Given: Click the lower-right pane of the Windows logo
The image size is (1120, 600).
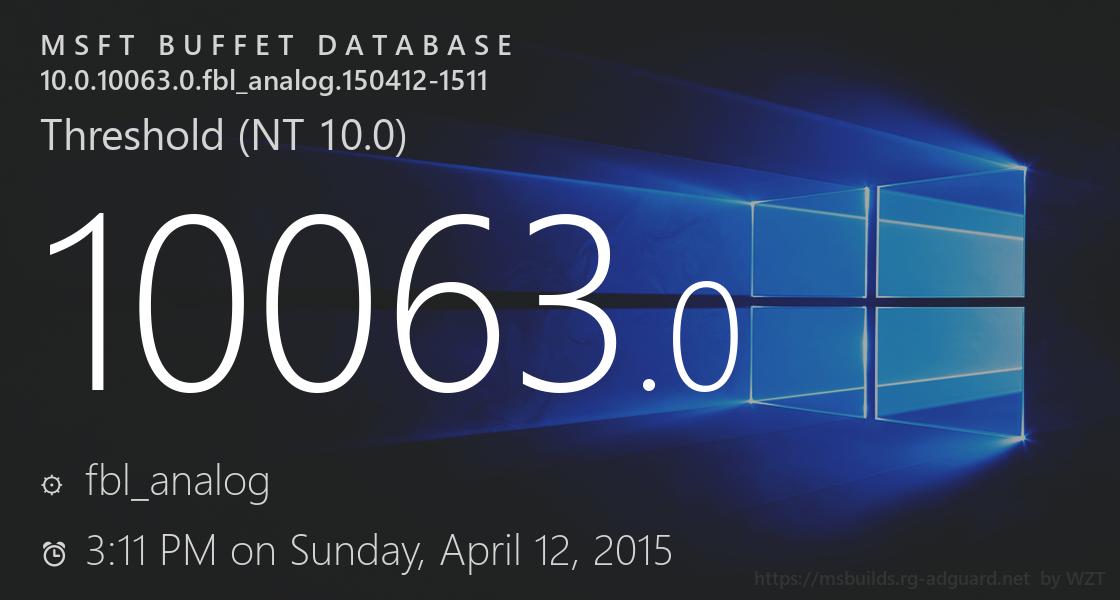Looking at the screenshot, I should pyautogui.click(x=951, y=368).
